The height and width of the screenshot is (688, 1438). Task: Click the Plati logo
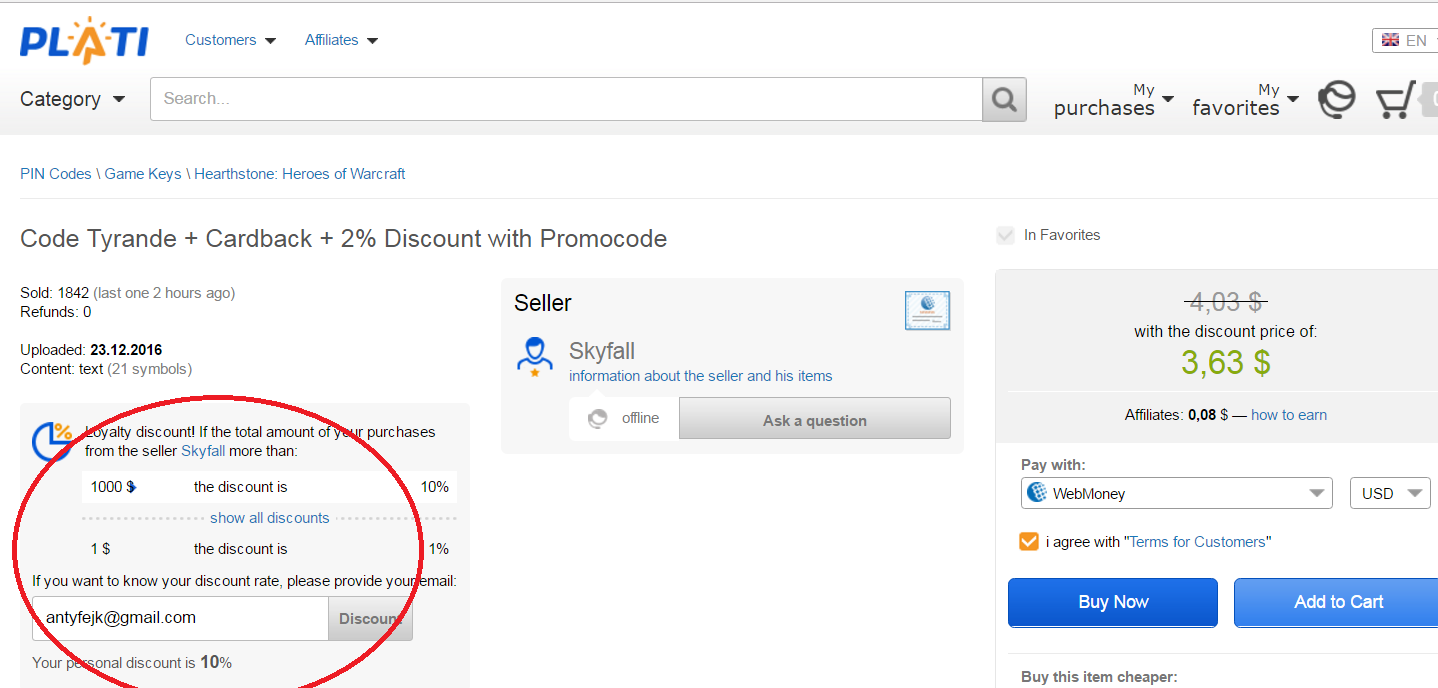coord(84,41)
